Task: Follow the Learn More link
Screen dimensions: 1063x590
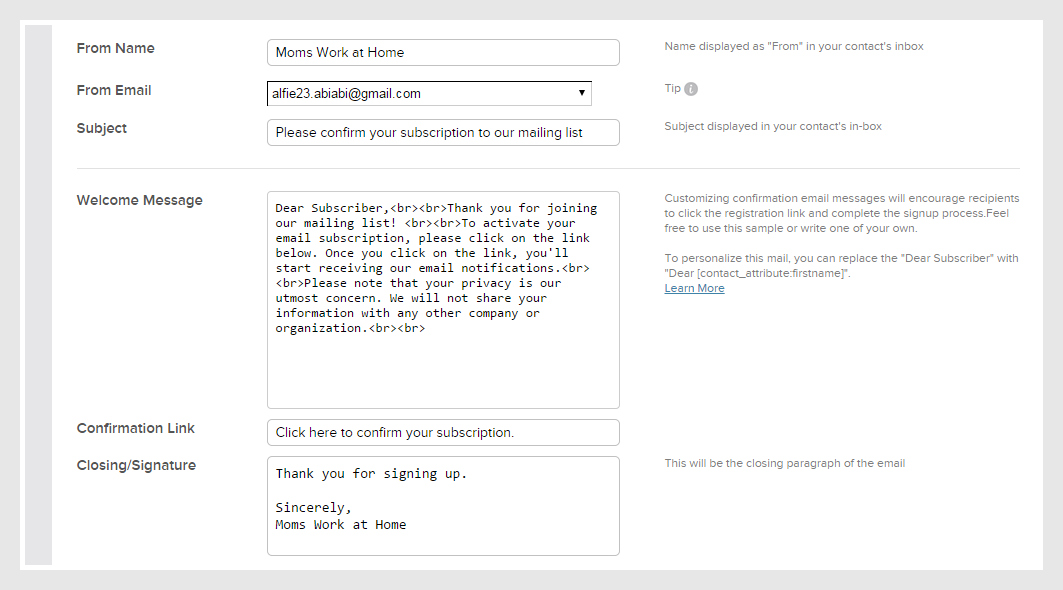Action: pyautogui.click(x=694, y=288)
